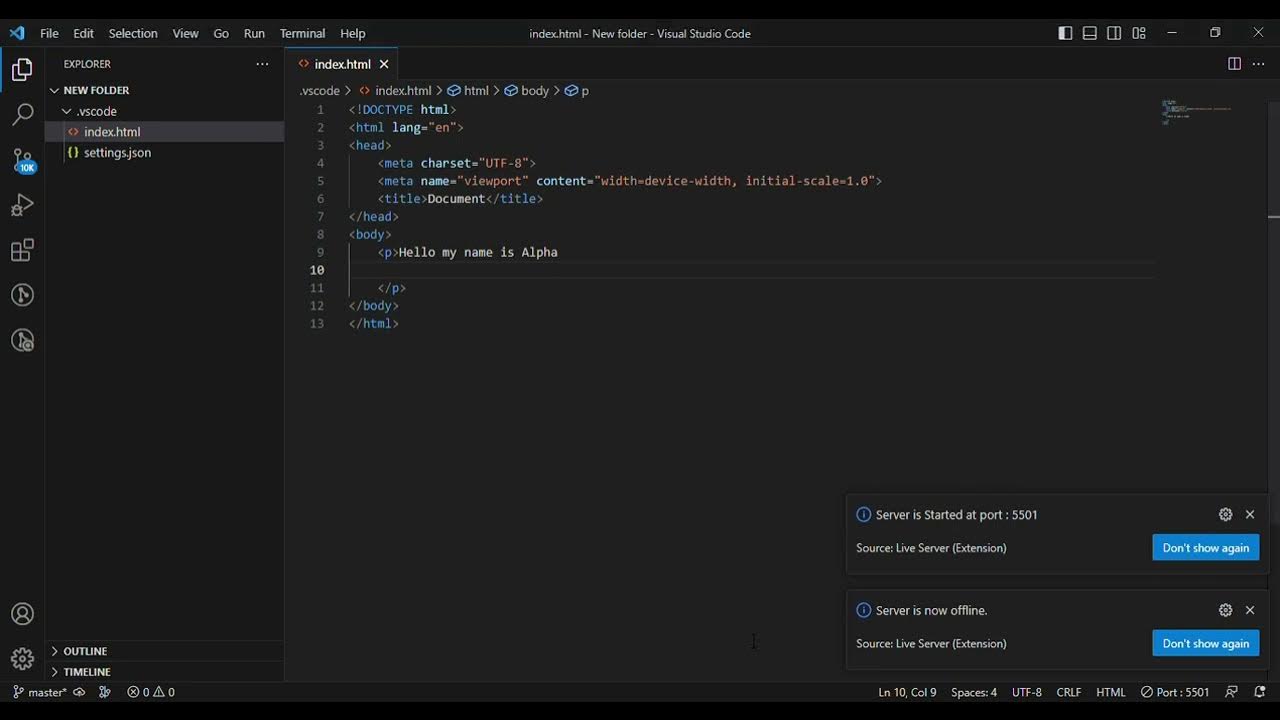Open the Search view in activity bar
This screenshot has width=1280, height=720.
tap(22, 115)
